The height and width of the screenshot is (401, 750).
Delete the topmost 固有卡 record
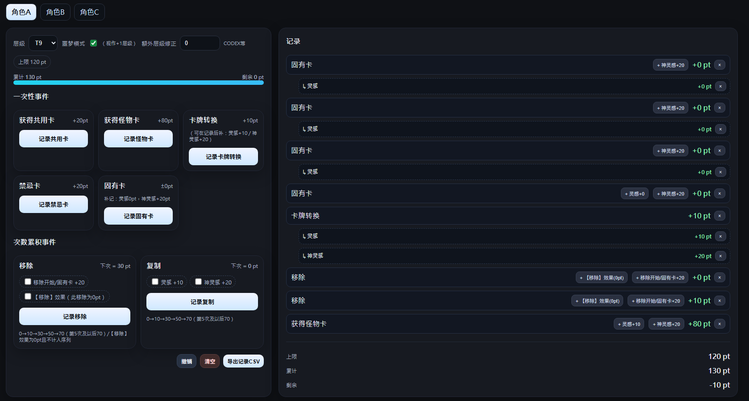coord(720,65)
